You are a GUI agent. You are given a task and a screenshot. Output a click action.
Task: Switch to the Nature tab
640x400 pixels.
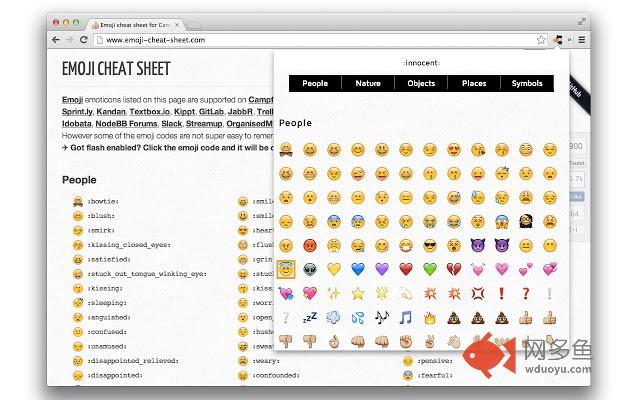368,83
